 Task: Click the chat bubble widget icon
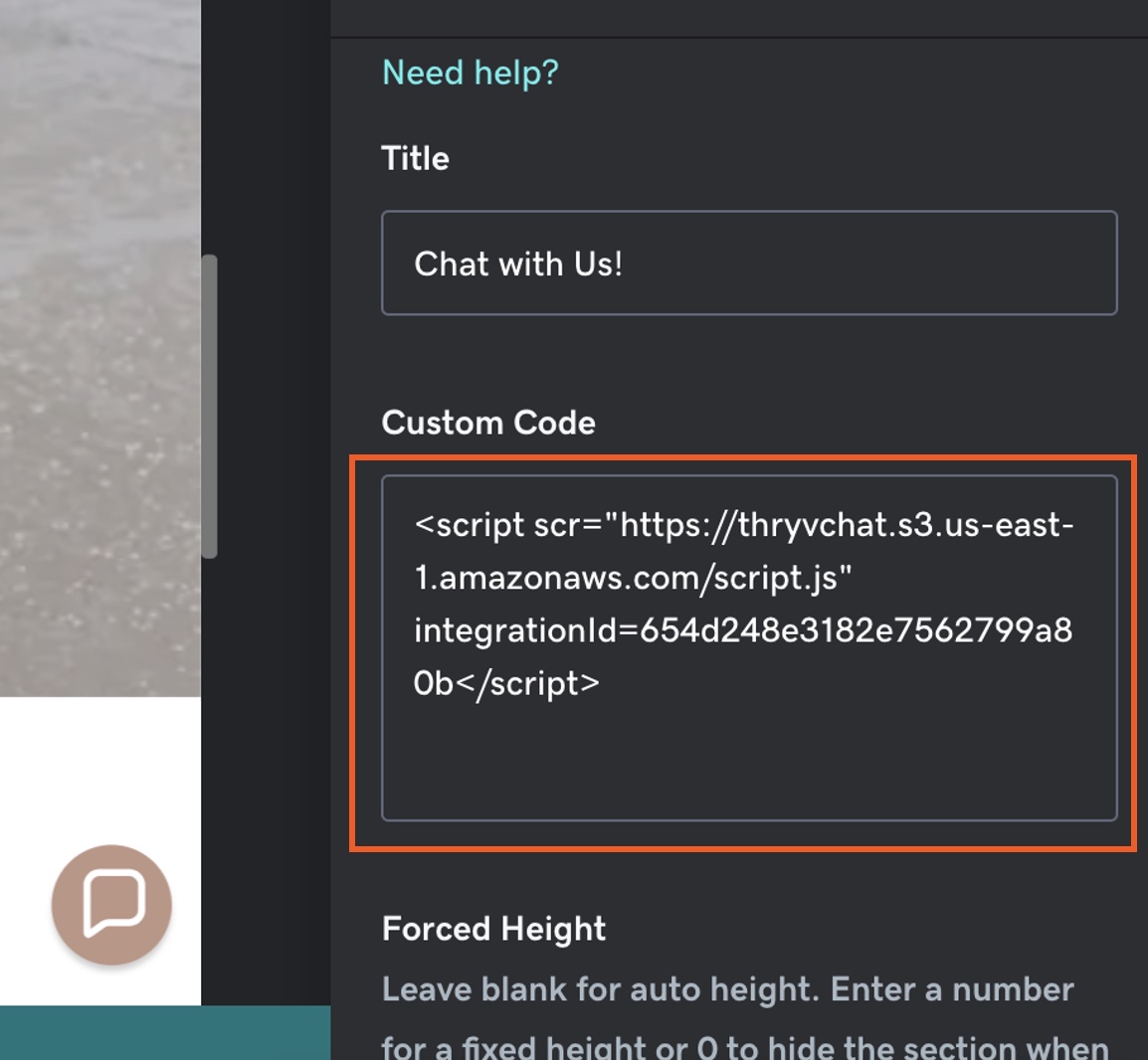coord(111,904)
